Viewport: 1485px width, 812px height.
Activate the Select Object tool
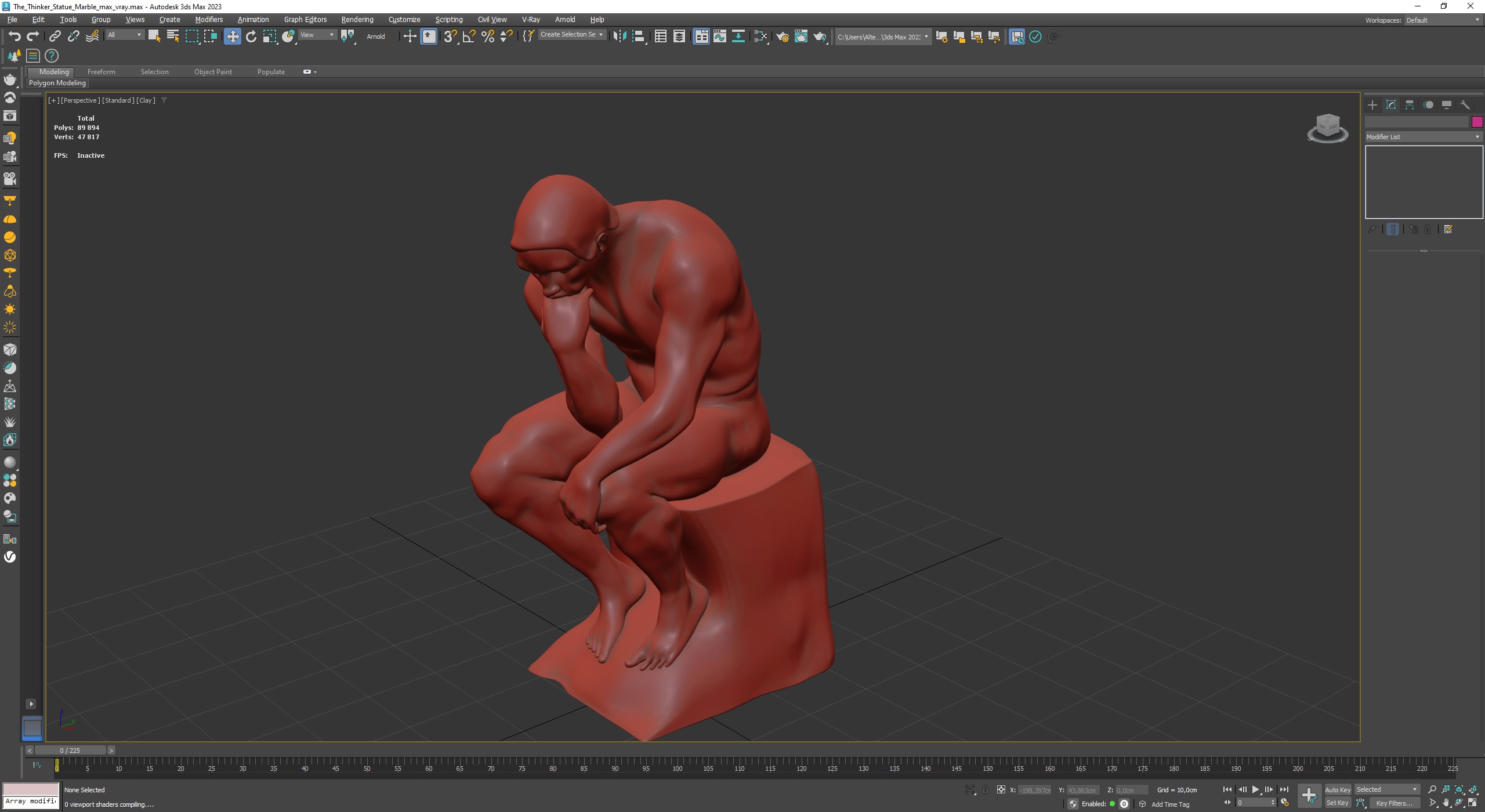click(x=154, y=37)
